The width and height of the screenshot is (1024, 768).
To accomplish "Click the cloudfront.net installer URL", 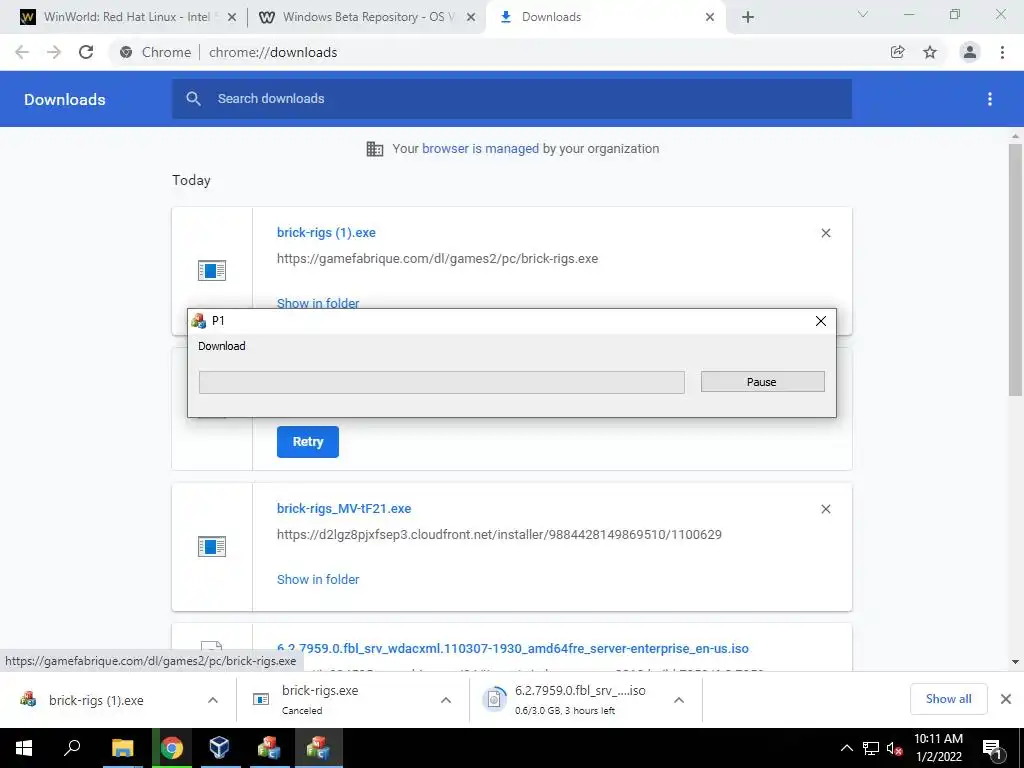I will 499,534.
